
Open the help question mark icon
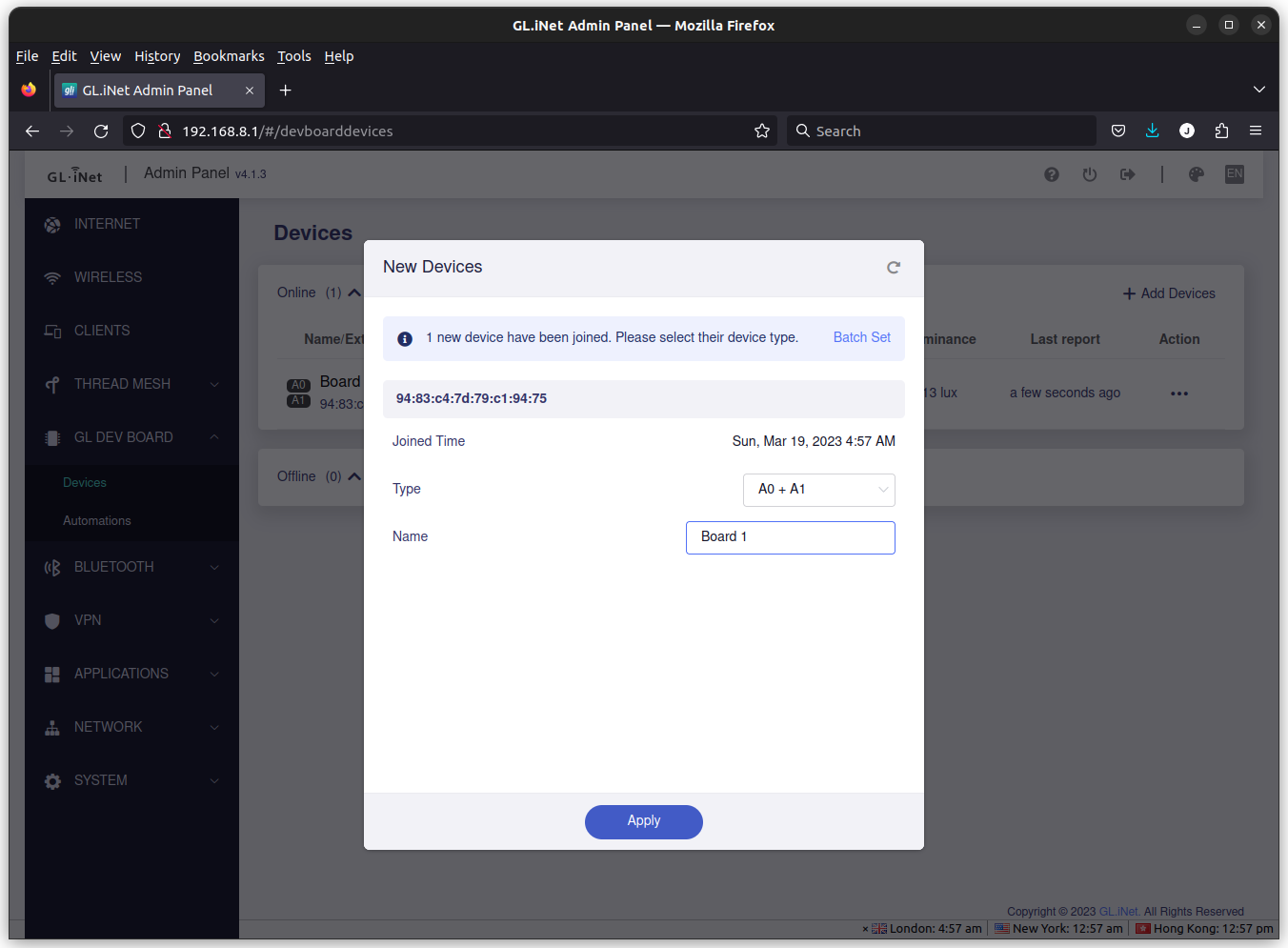pos(1052,174)
